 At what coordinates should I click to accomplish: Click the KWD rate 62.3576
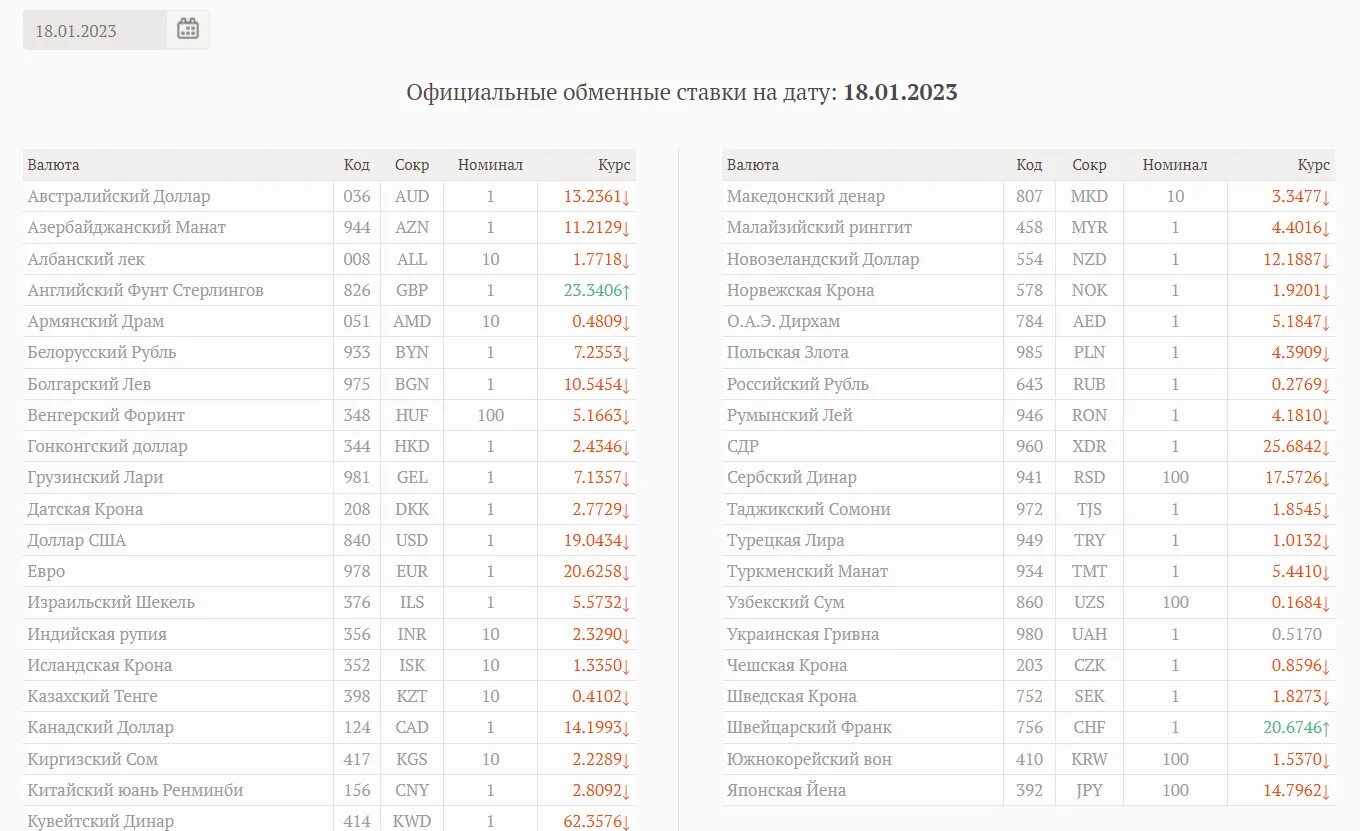tap(597, 822)
